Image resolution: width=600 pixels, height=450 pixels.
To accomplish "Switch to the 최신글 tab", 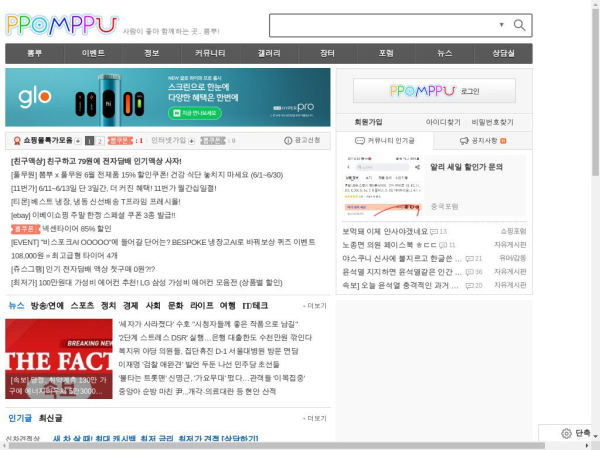I will point(51,418).
